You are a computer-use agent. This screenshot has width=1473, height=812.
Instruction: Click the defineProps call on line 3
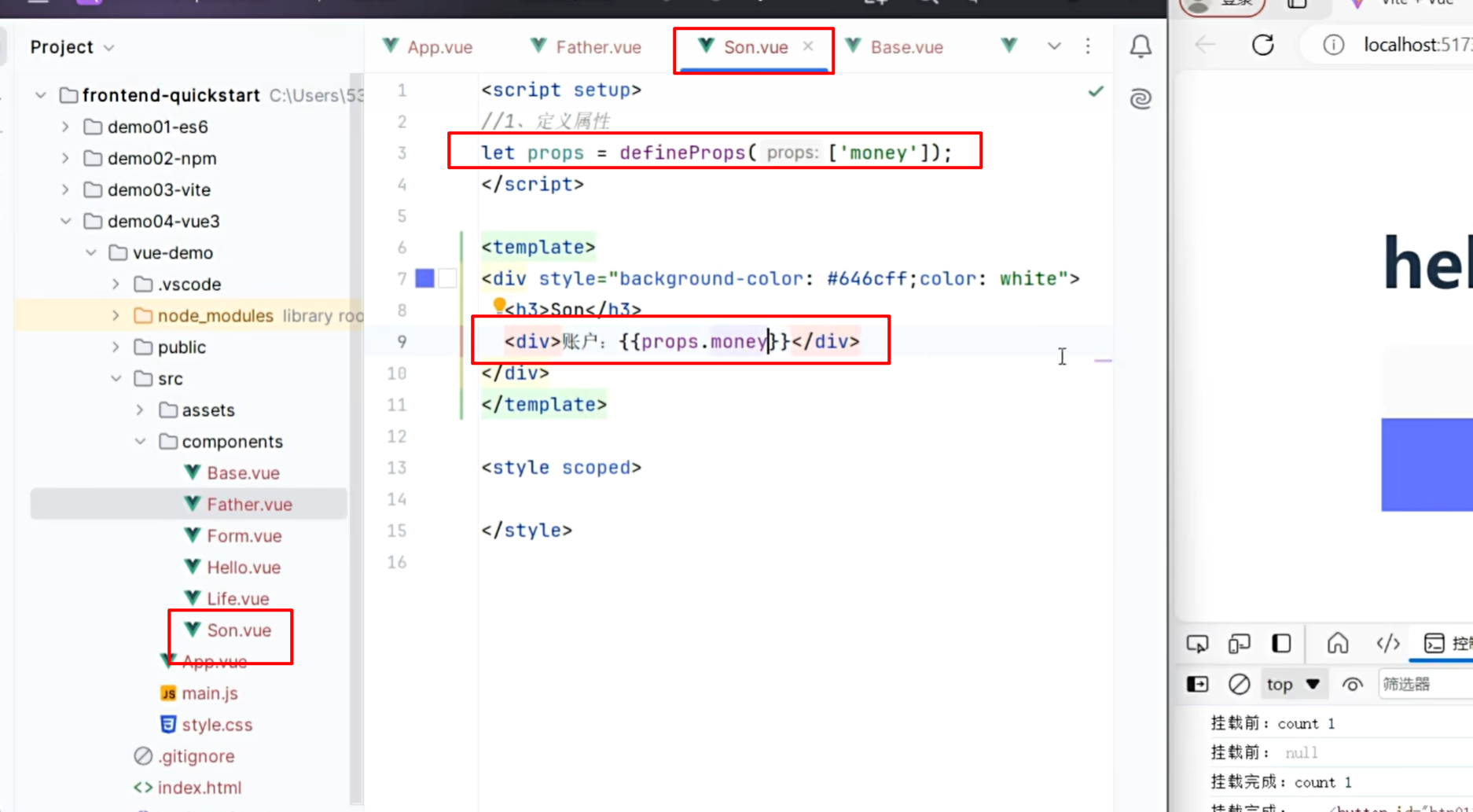[x=681, y=152]
